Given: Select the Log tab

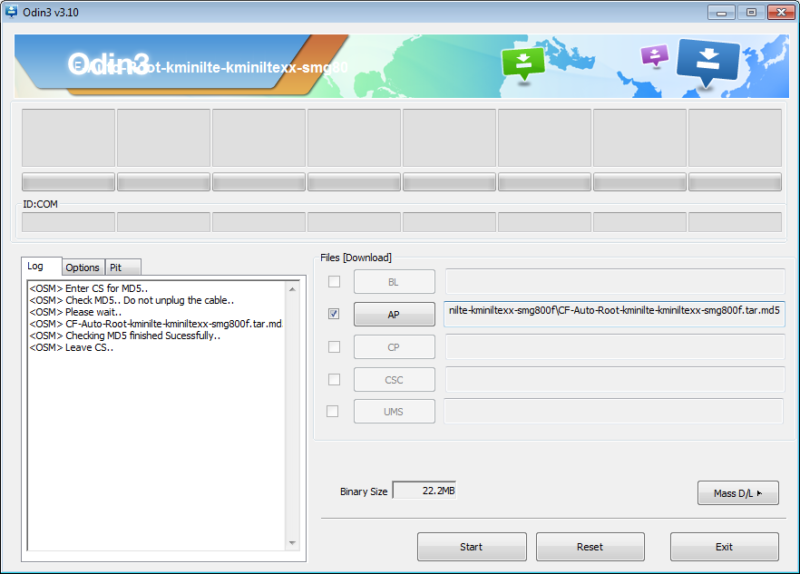Looking at the screenshot, I should pyautogui.click(x=36, y=267).
